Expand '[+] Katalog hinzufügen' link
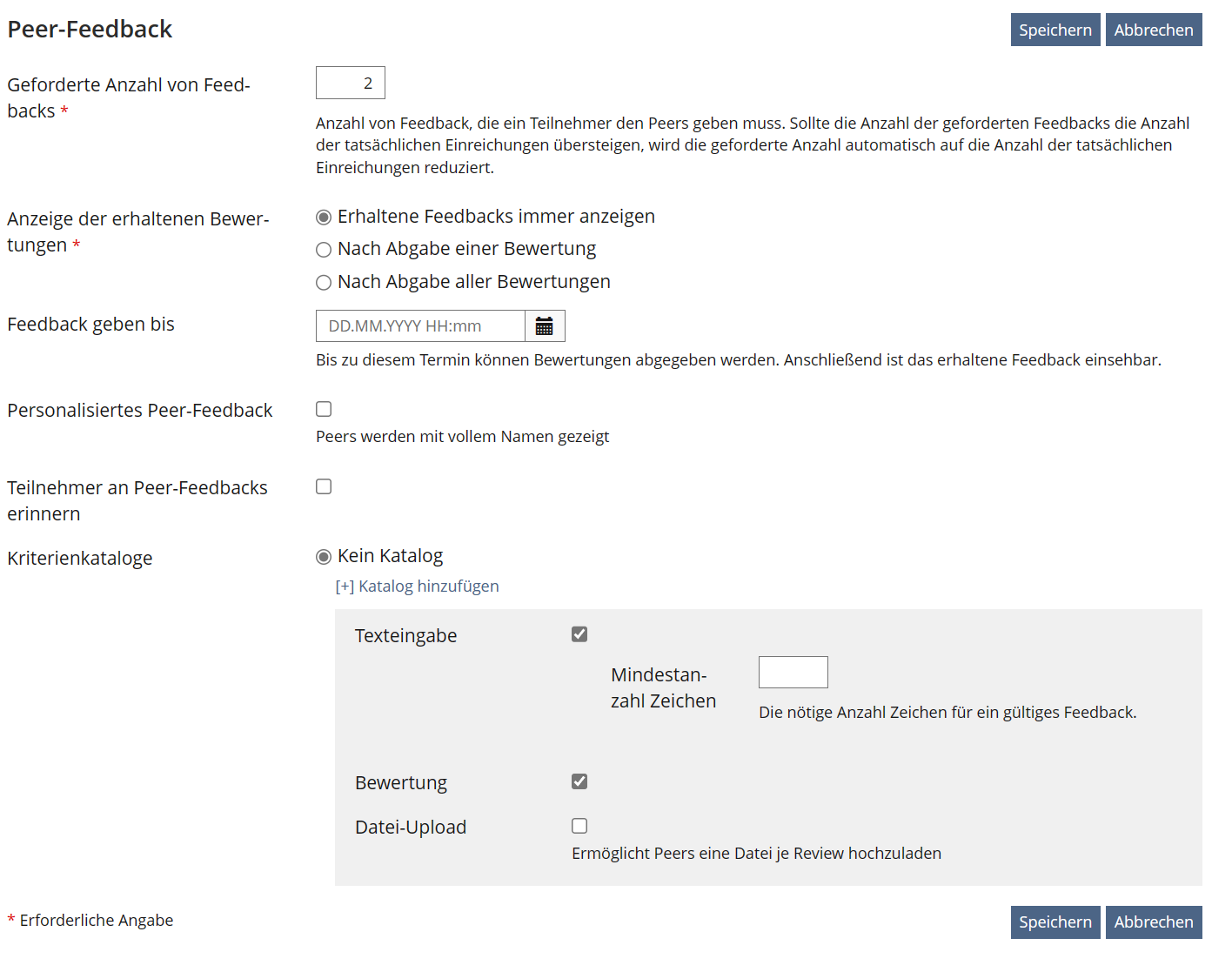The image size is (1232, 972). [x=418, y=586]
